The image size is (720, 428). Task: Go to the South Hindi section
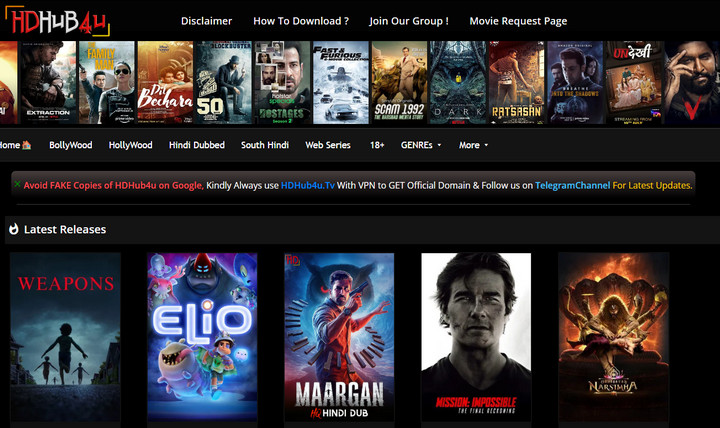tap(265, 145)
